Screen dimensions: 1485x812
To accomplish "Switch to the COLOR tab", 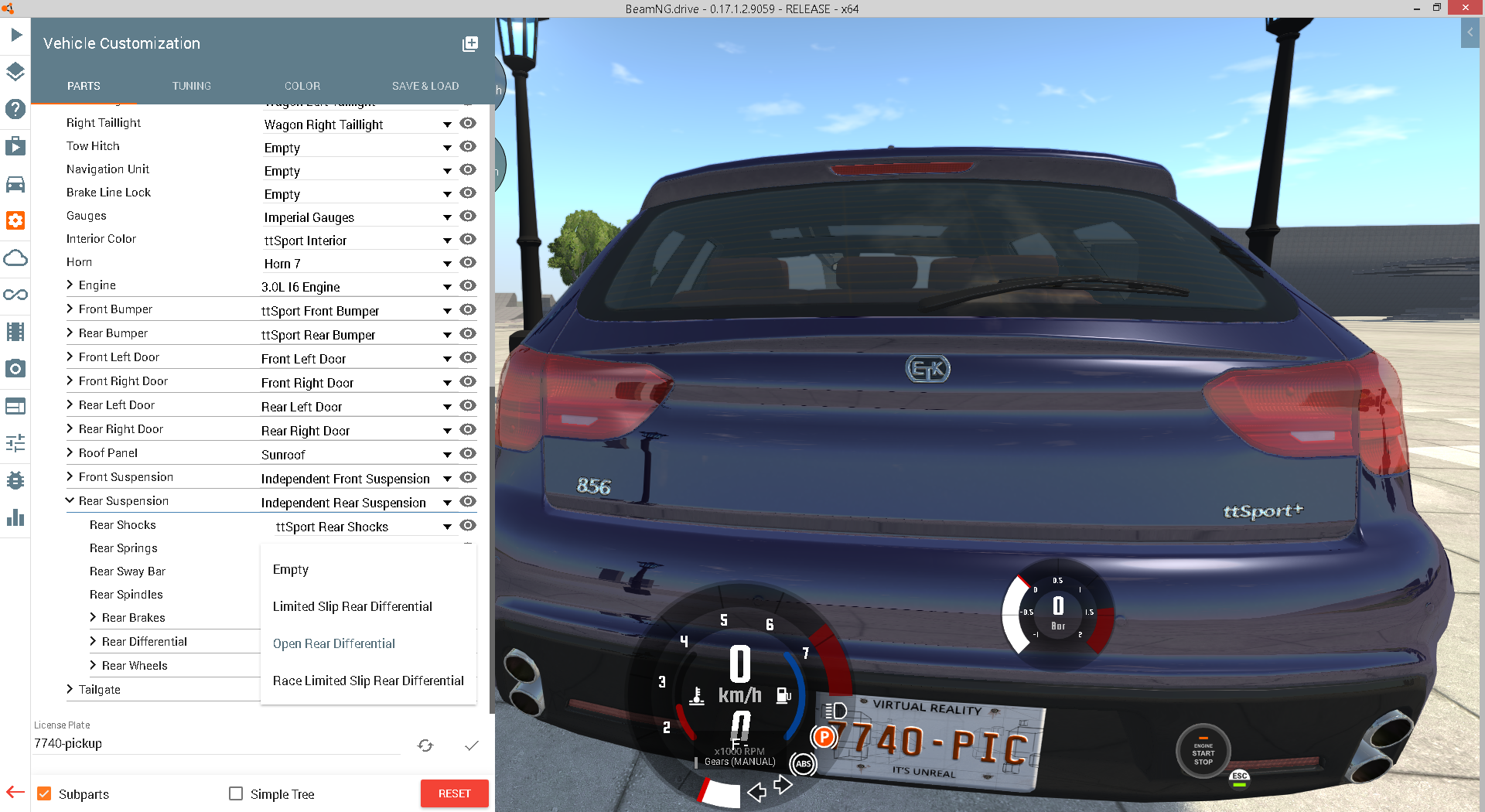I will 302,86.
